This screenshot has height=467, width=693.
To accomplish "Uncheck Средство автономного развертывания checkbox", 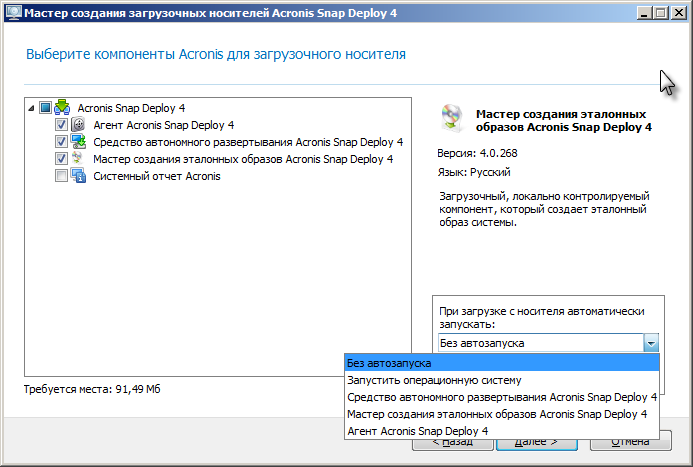I will coord(61,142).
